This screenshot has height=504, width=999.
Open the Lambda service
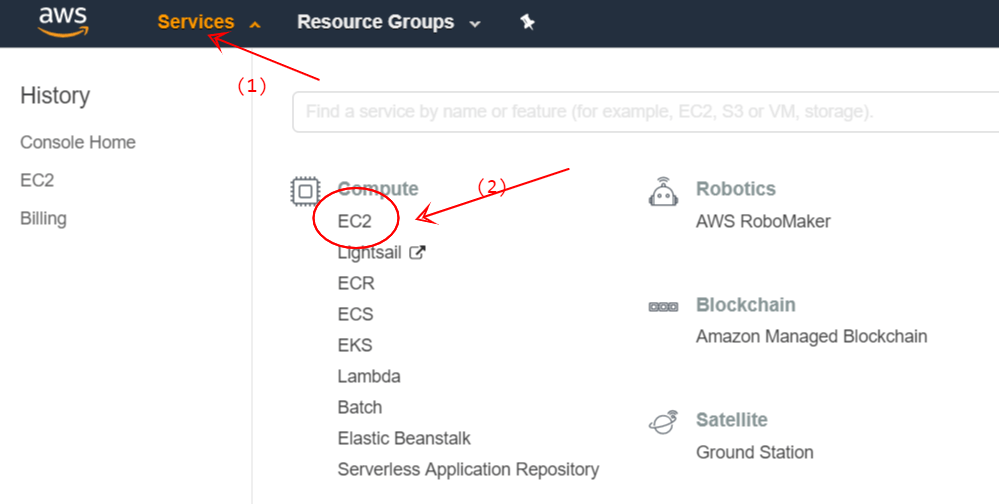tap(369, 376)
